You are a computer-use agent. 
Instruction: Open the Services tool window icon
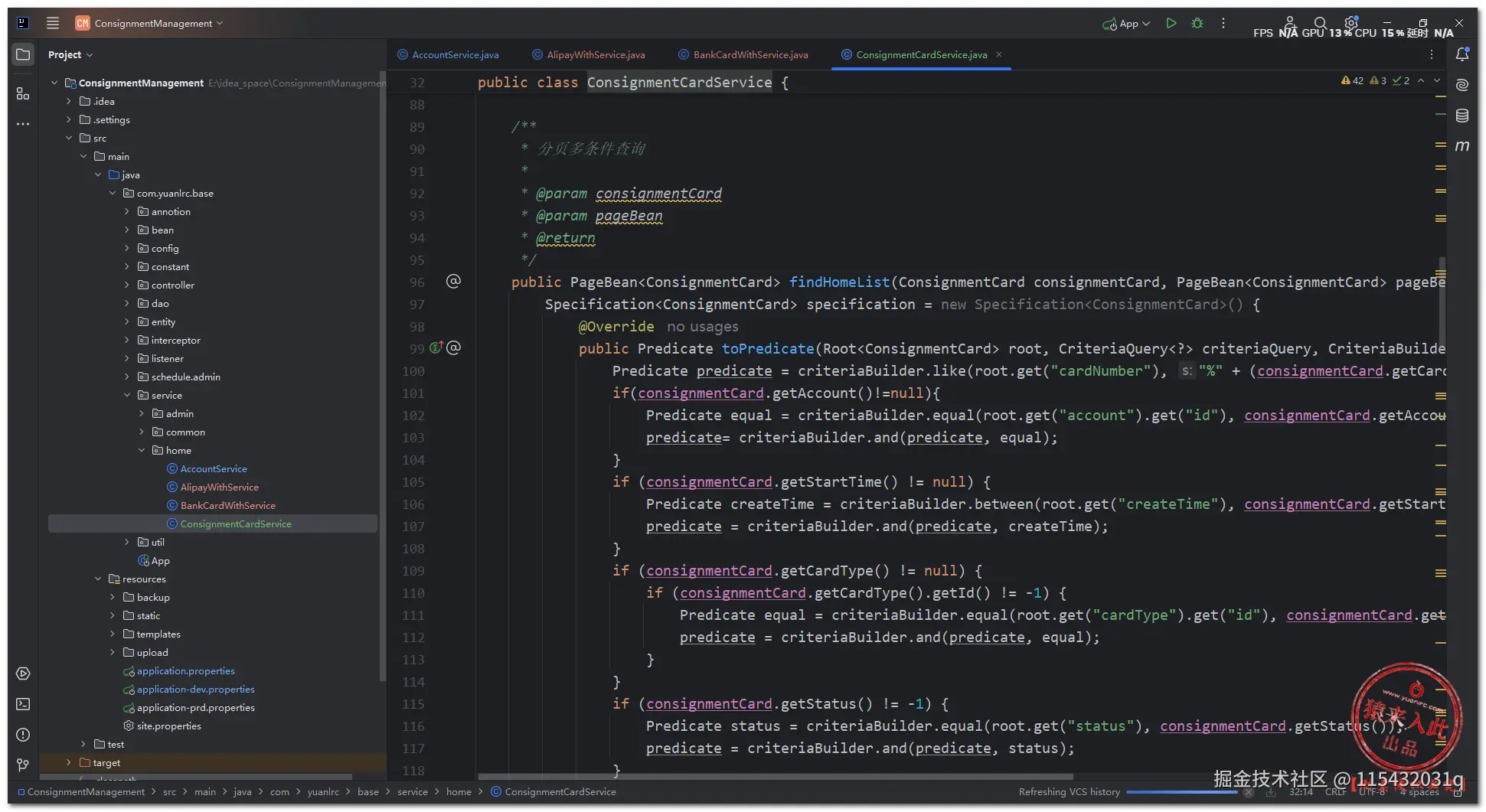pyautogui.click(x=23, y=673)
